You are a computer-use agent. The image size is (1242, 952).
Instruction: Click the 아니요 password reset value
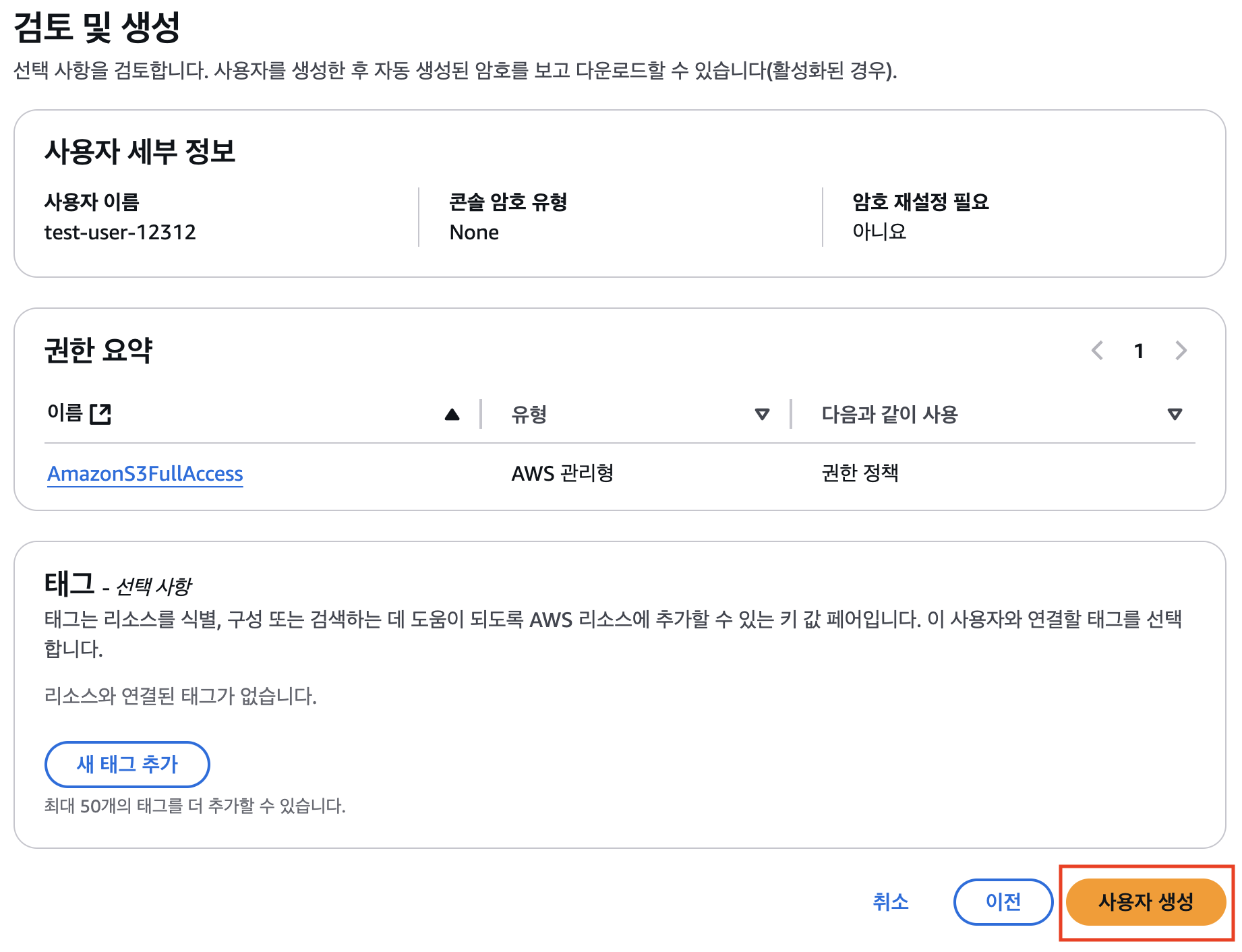coord(879,232)
